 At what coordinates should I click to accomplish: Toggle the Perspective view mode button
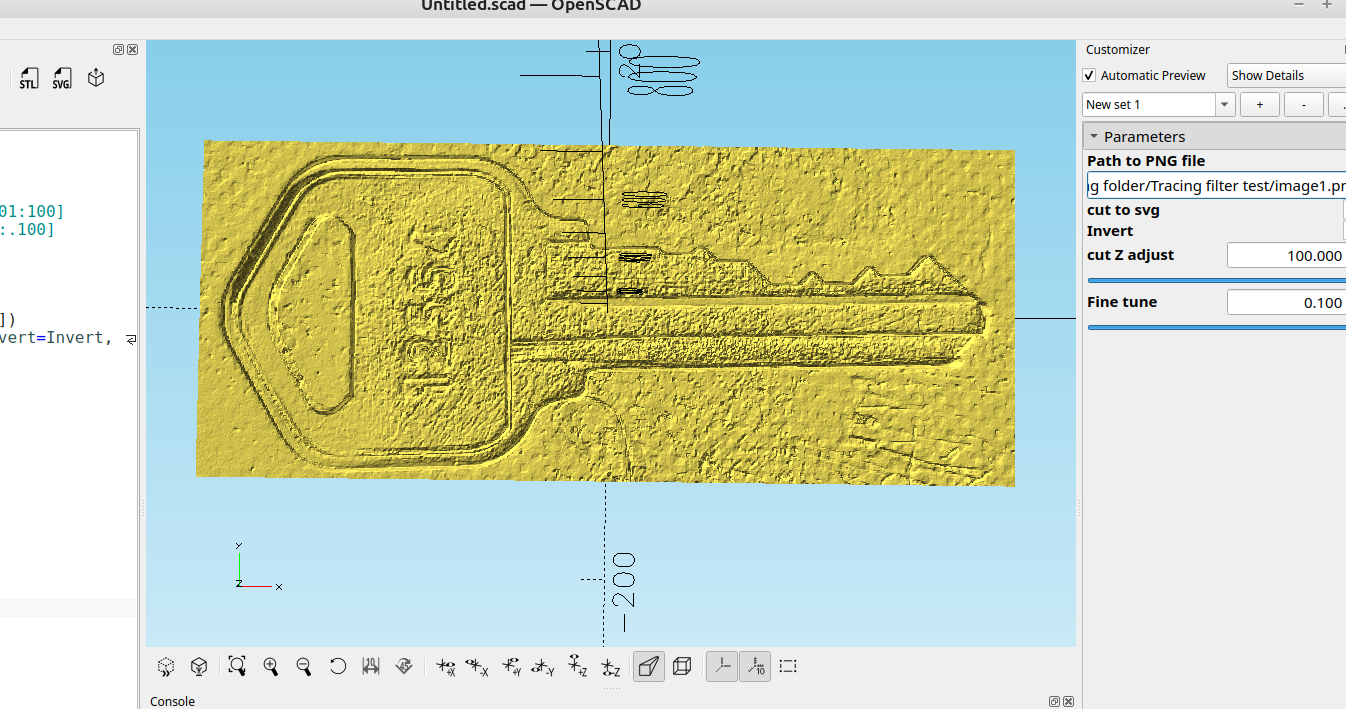click(649, 666)
